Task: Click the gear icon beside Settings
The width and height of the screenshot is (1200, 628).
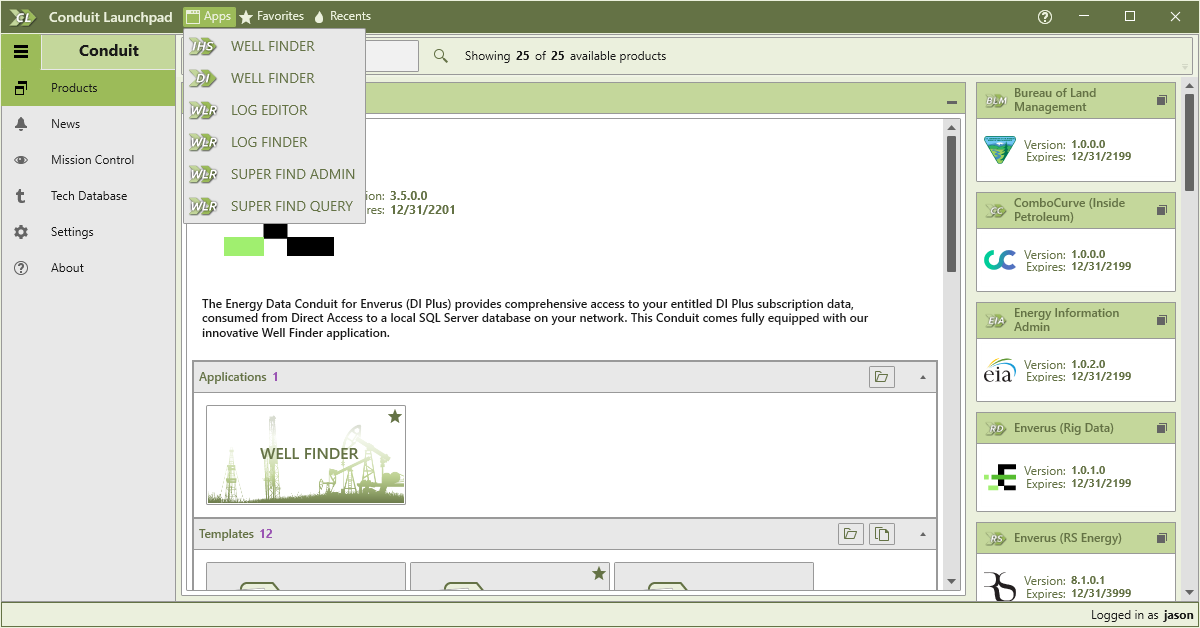Action: (21, 232)
